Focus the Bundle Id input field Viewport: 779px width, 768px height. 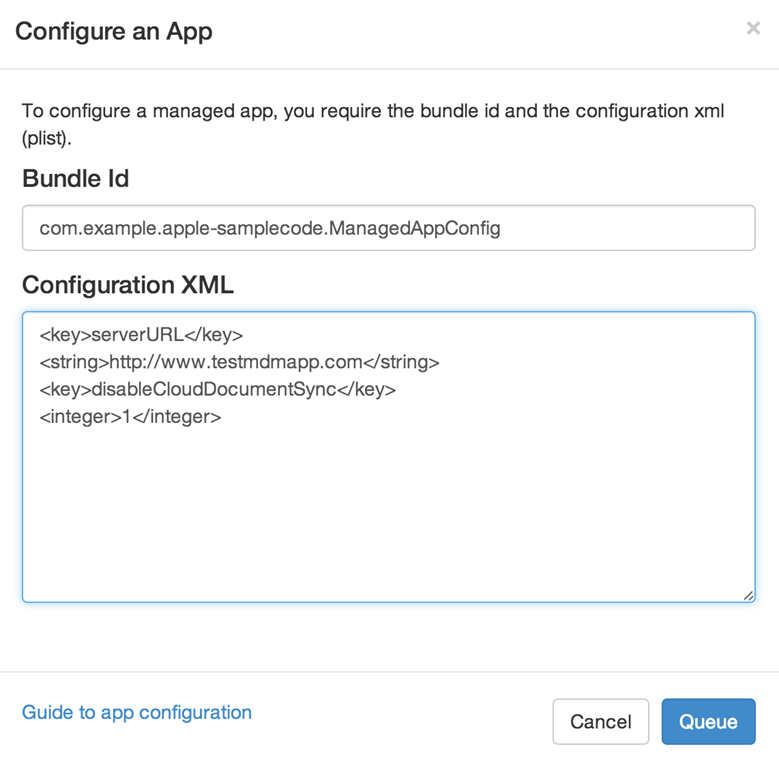click(388, 228)
